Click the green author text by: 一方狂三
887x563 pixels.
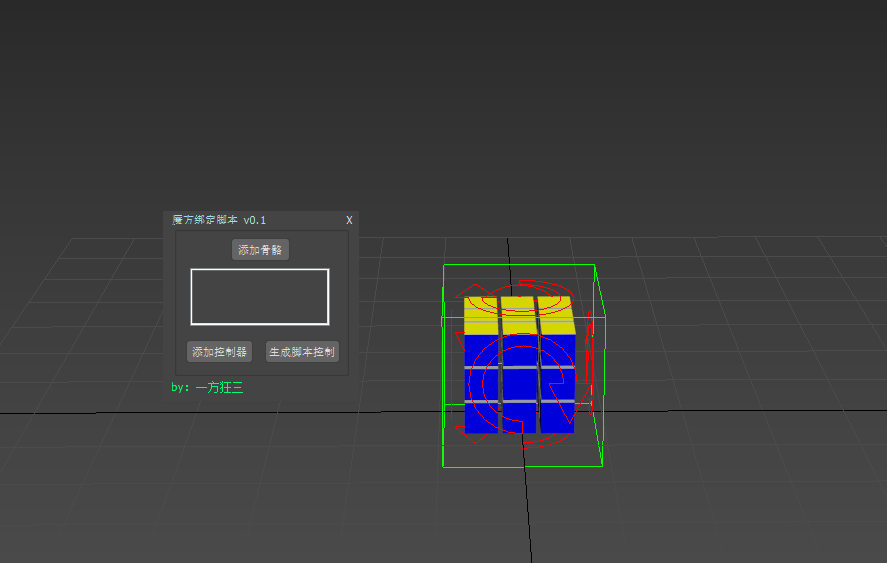[x=207, y=387]
